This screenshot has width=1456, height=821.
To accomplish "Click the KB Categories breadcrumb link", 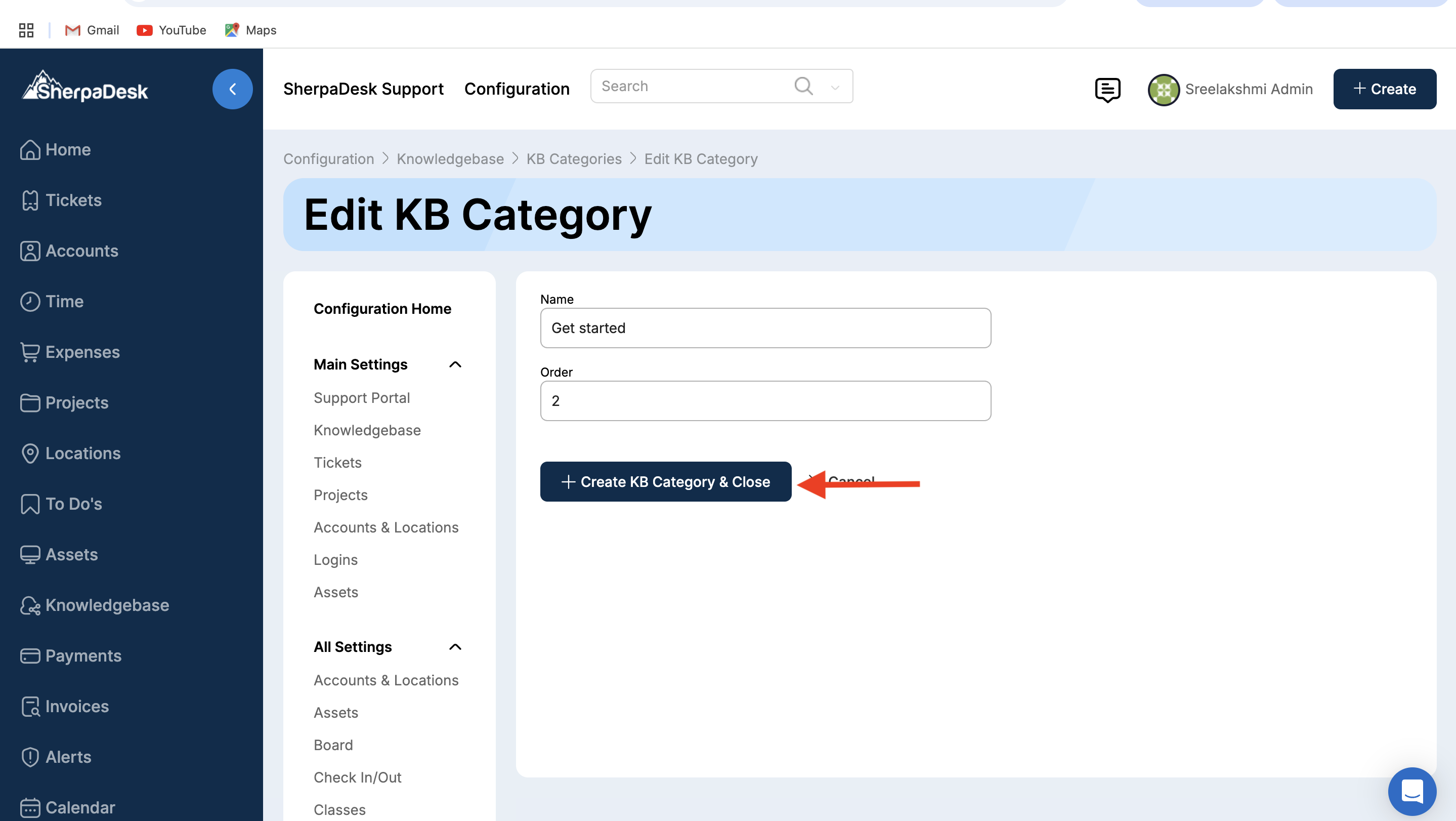I will coord(574,159).
